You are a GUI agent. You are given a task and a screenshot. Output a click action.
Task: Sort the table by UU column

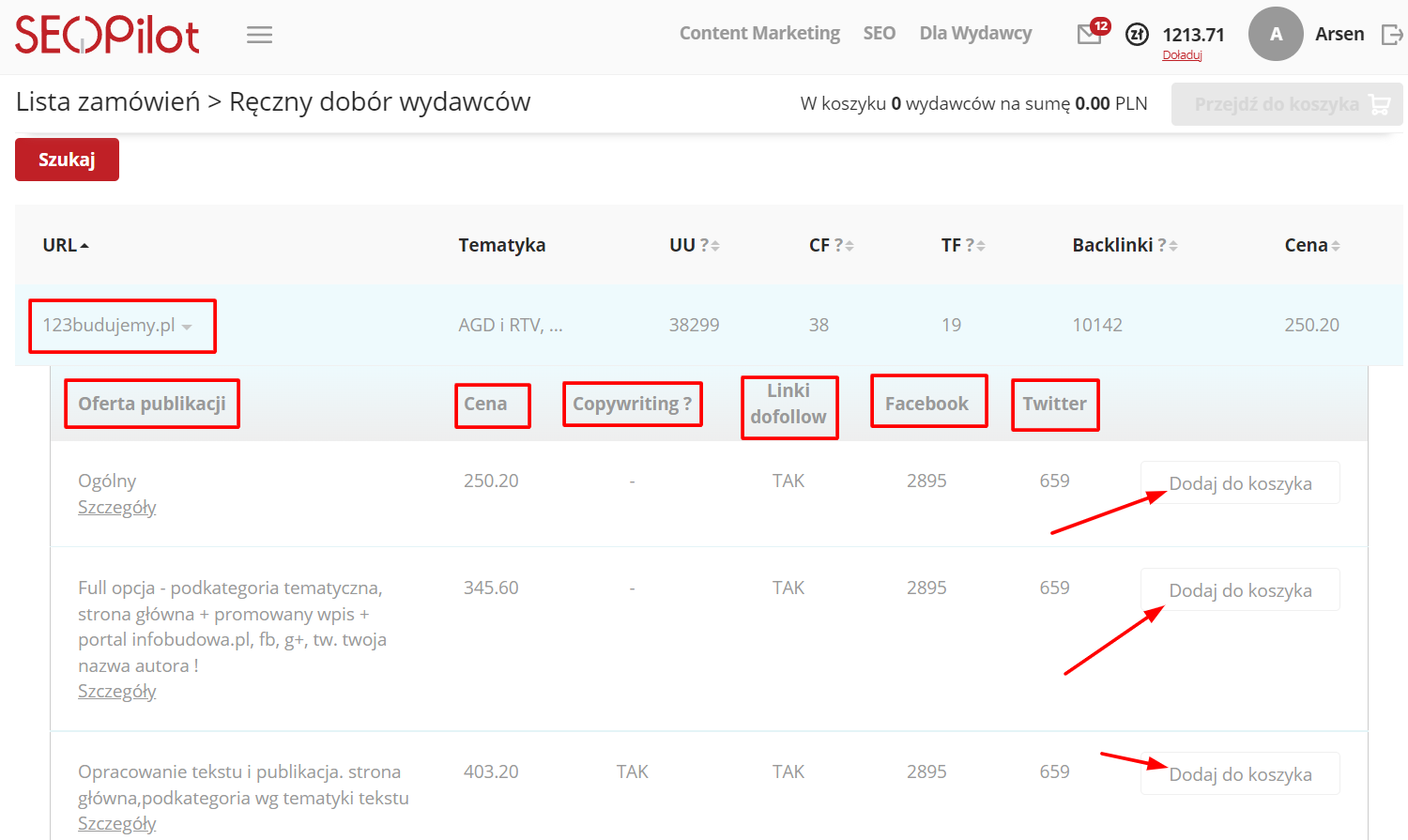pyautogui.click(x=714, y=246)
